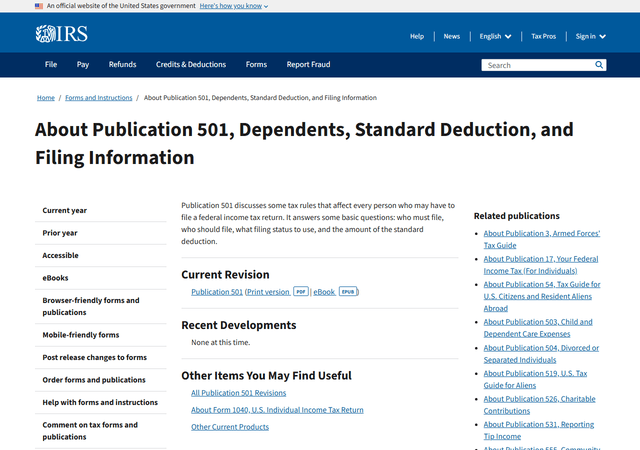640x450 pixels.
Task: Open Mobile-friendly forms
Action: [101, 335]
